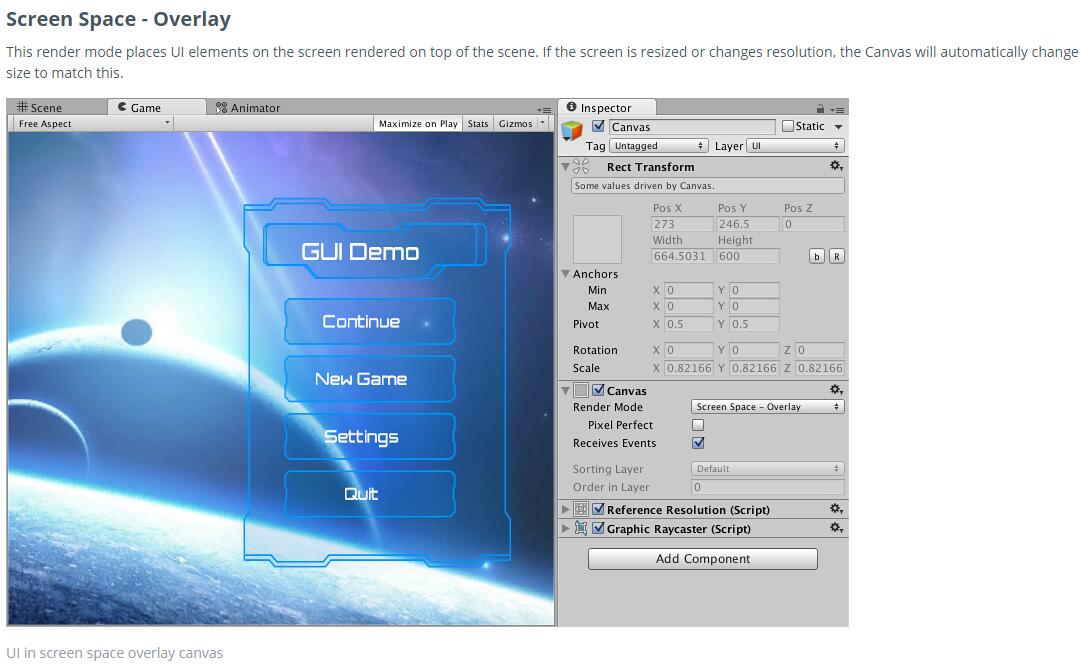Image resolution: width=1092 pixels, height=671 pixels.
Task: Click the Pos X field 273
Action: click(682, 224)
